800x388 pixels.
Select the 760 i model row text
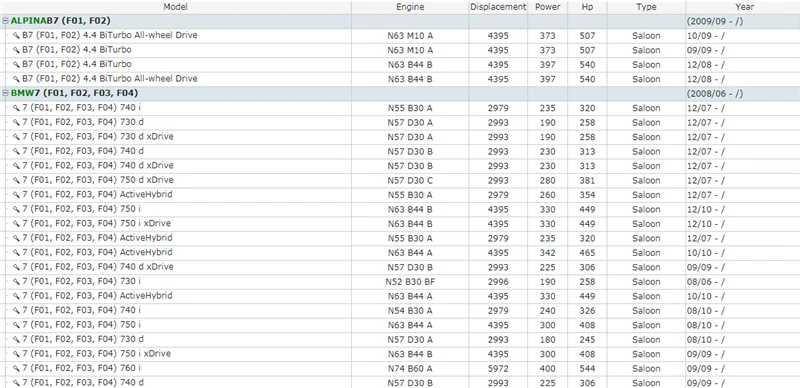82,368
